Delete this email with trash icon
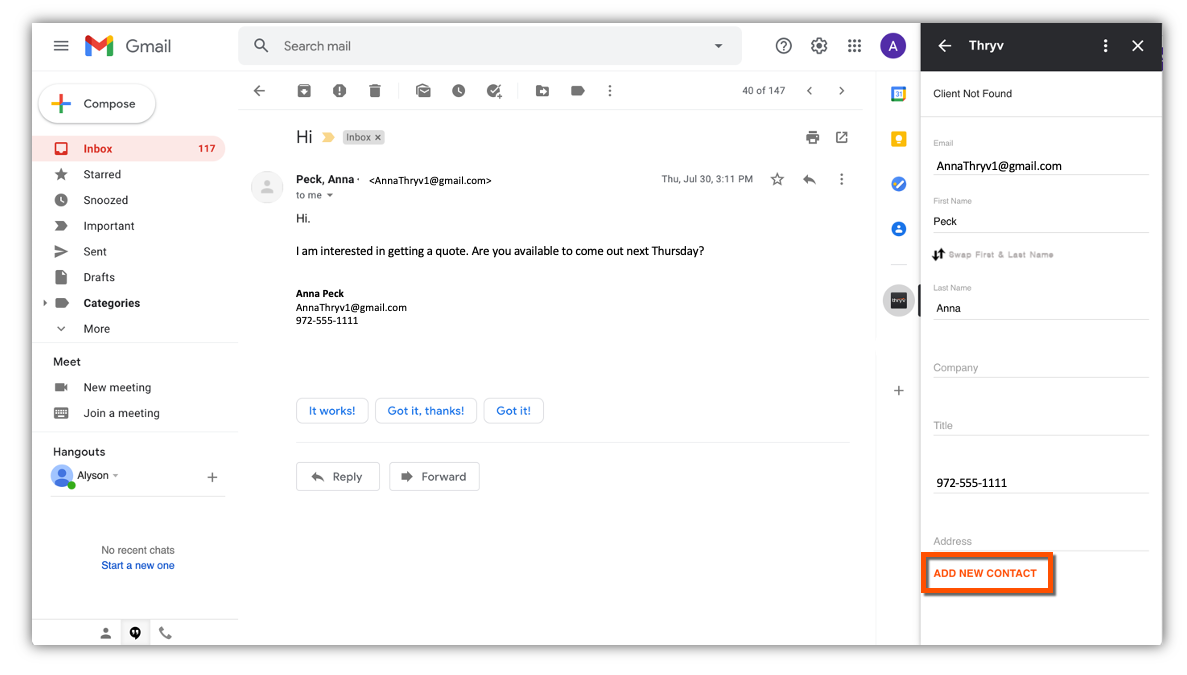This screenshot has height=675, width=1187. pos(375,91)
